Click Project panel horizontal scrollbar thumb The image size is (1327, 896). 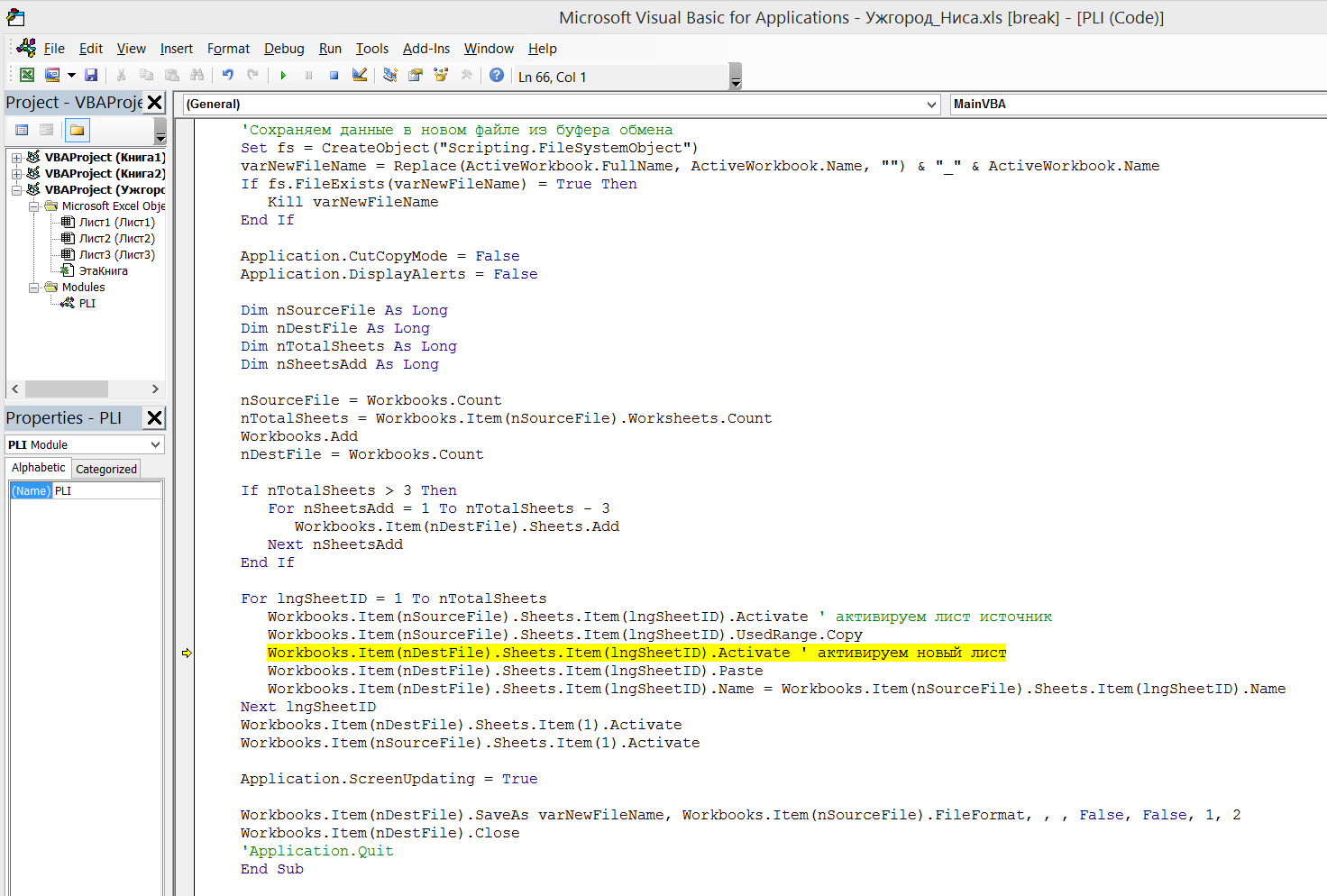coord(67,389)
